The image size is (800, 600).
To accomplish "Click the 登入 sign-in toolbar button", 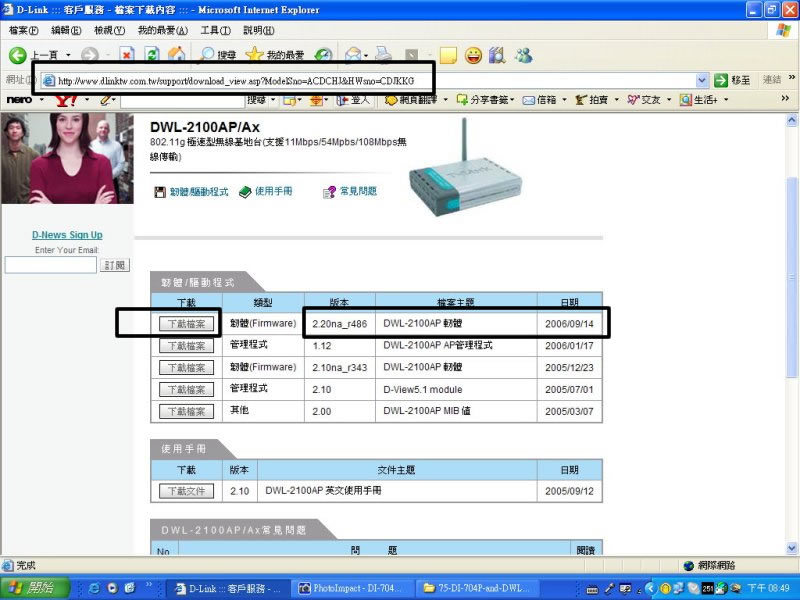I will [x=353, y=100].
